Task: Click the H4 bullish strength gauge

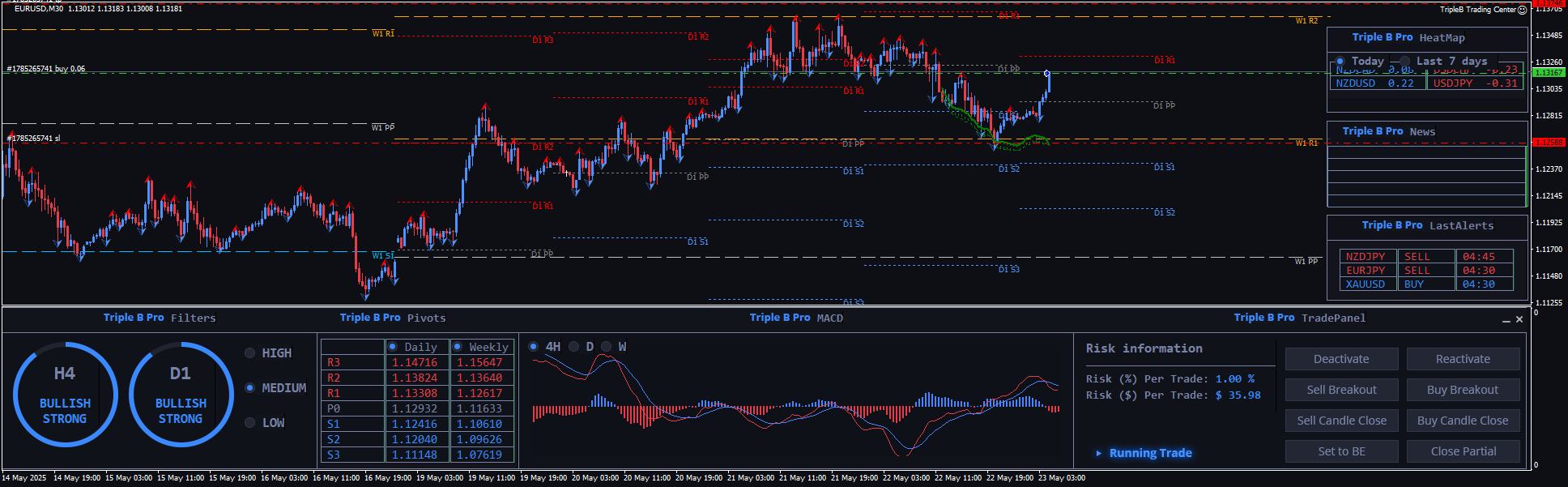Action: [x=65, y=395]
